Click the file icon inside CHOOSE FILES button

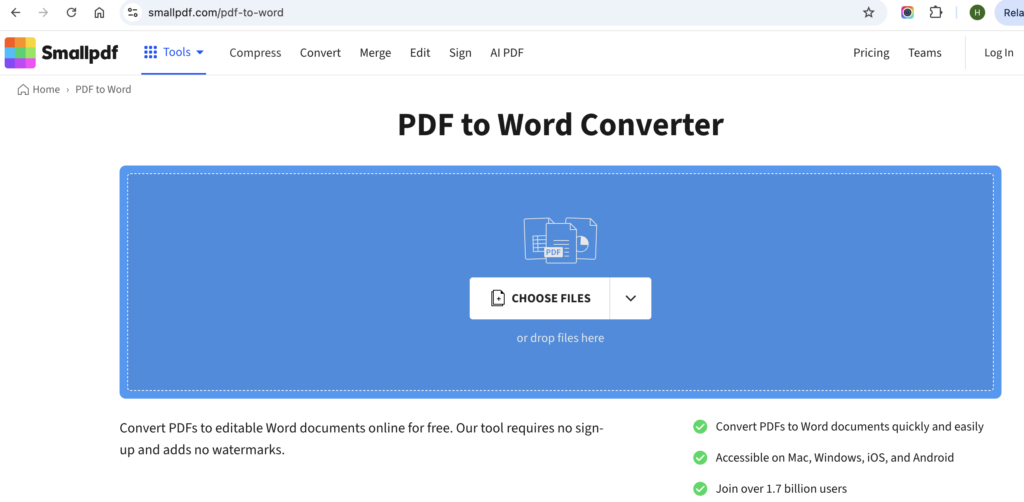(x=498, y=298)
